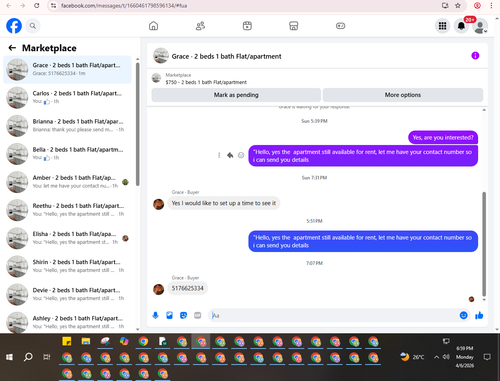
Task: Click in the Aa message input field
Action: 333,315
